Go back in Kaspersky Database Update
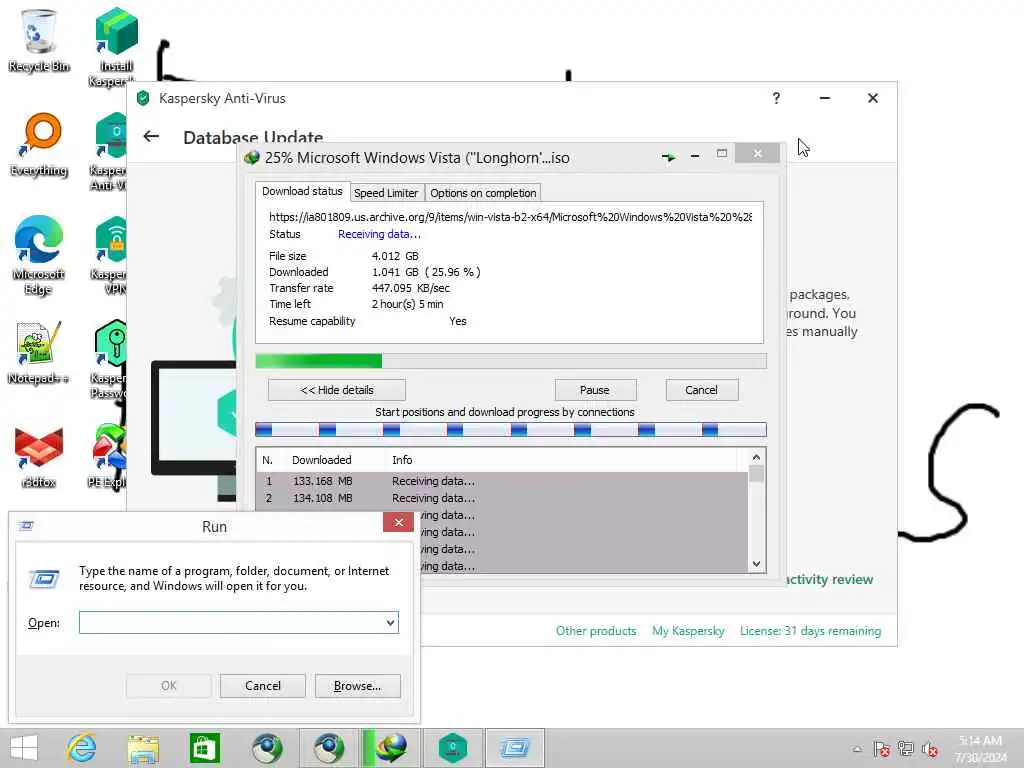This screenshot has width=1024, height=768. [151, 136]
